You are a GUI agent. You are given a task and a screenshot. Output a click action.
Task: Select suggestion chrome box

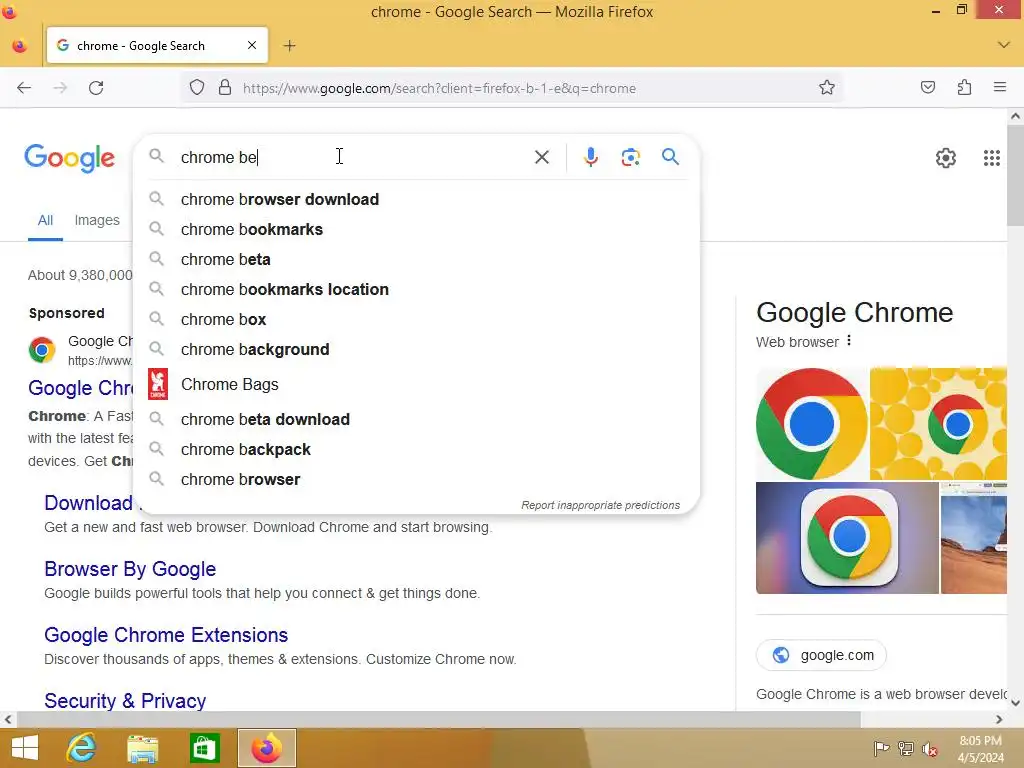[x=417, y=319]
